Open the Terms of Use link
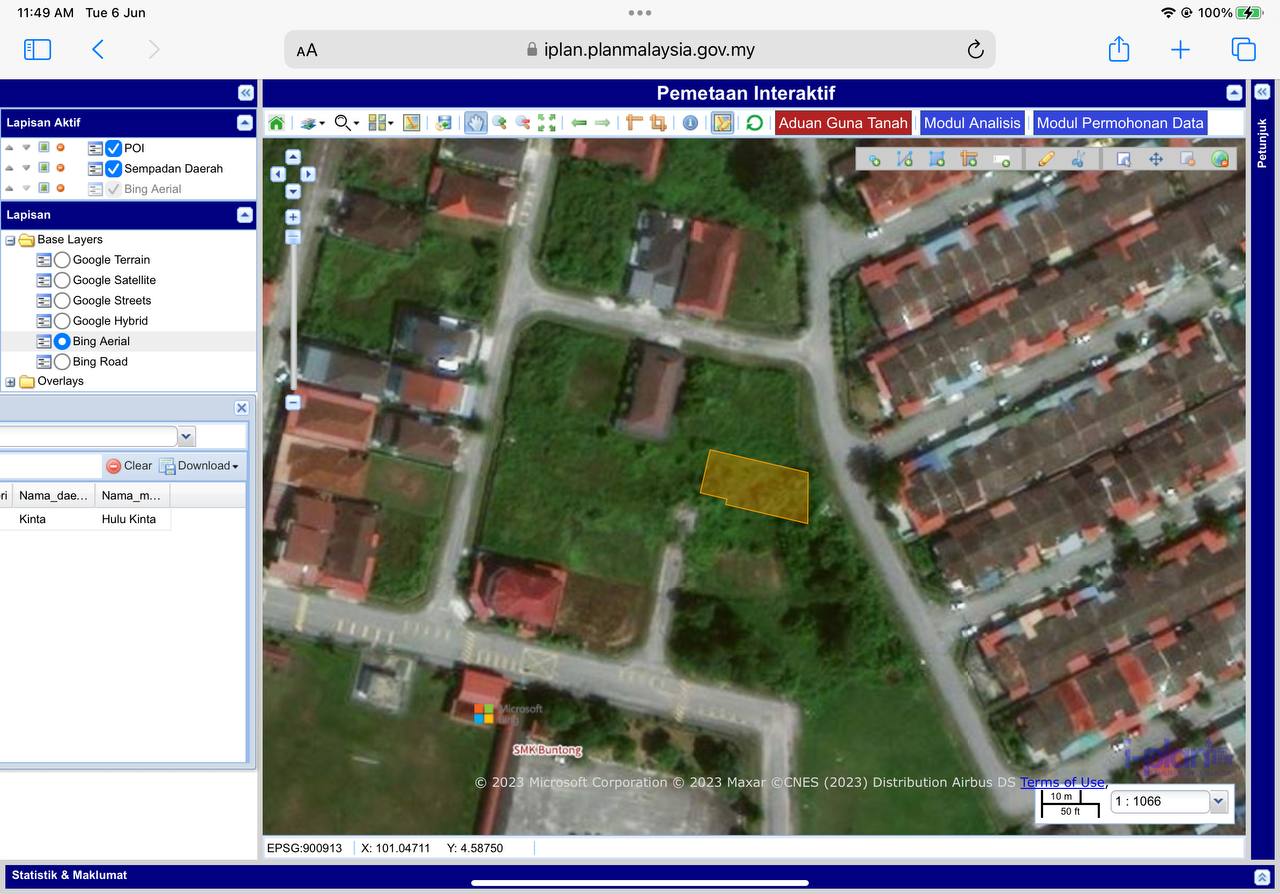Viewport: 1280px width, 894px height. coord(1062,782)
